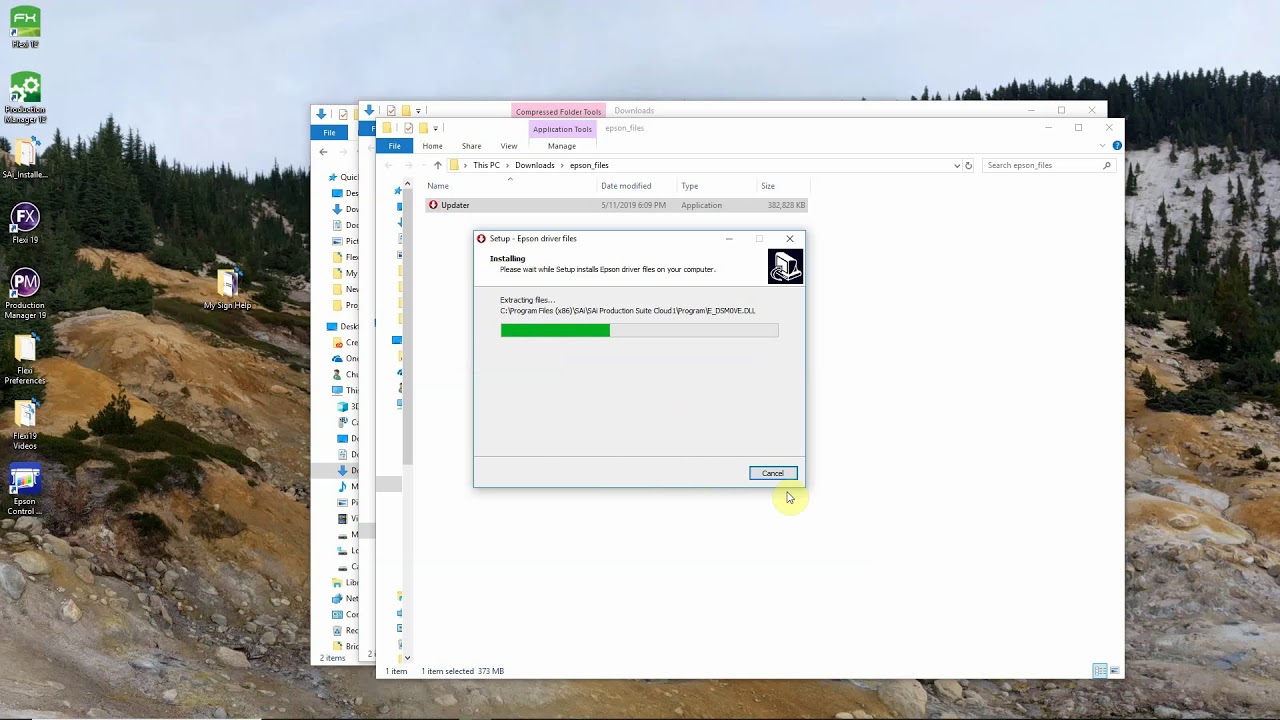Select the My Sign Help desktop folder
This screenshot has width=1280, height=720.
pyautogui.click(x=227, y=291)
